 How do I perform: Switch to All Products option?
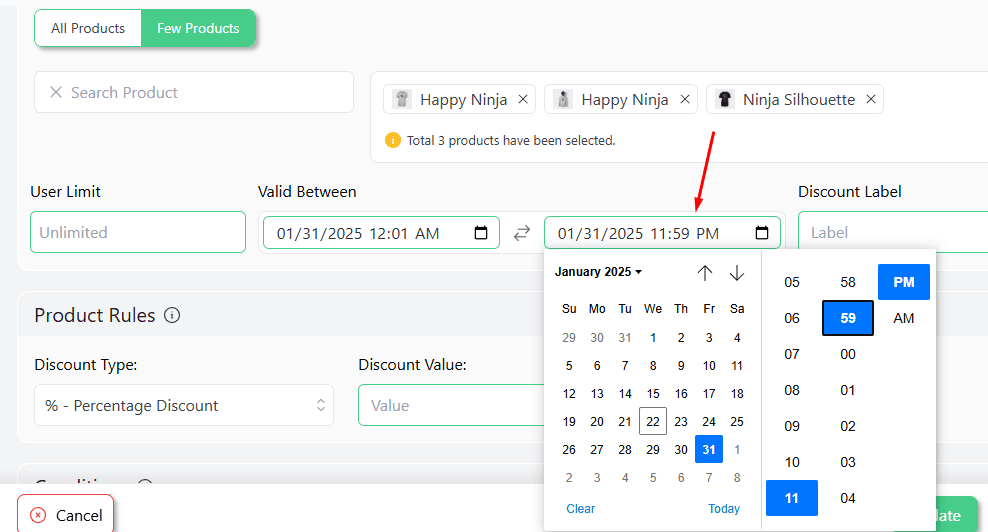click(88, 28)
